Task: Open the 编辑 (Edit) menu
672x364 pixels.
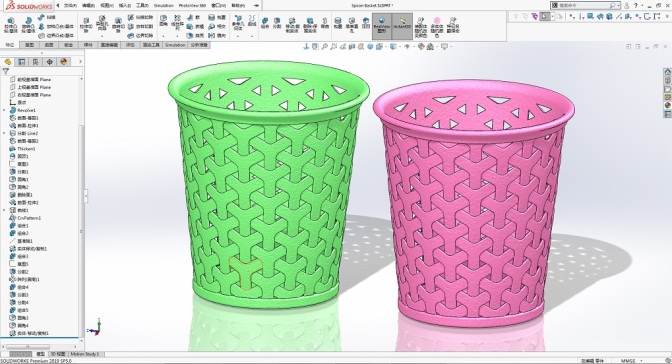Action: 88,6
